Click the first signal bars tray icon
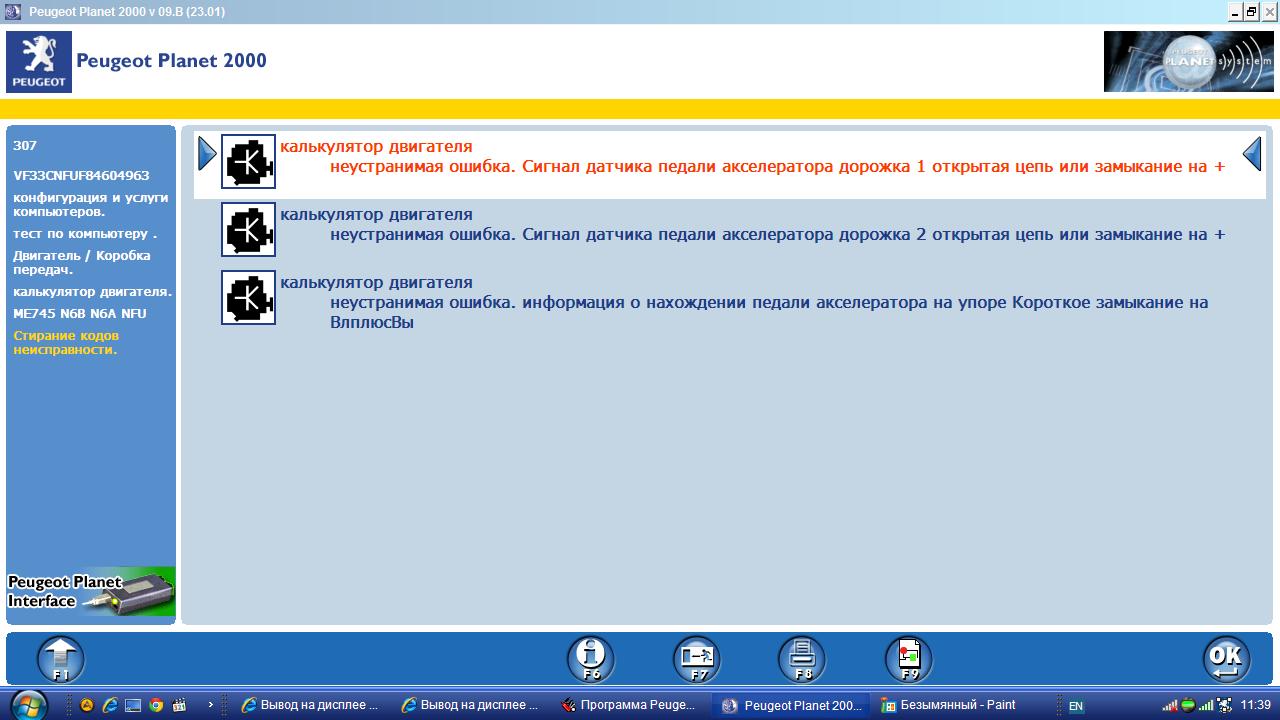The height and width of the screenshot is (720, 1280). point(1170,705)
